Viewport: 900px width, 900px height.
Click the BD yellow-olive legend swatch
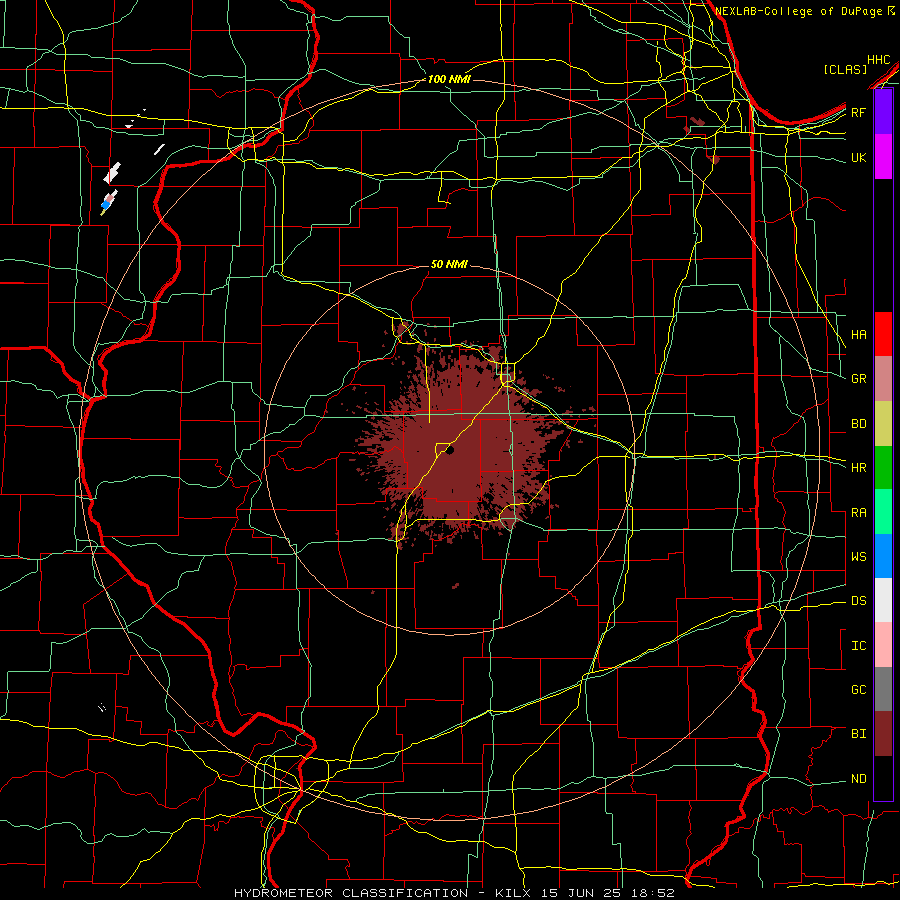(x=883, y=424)
